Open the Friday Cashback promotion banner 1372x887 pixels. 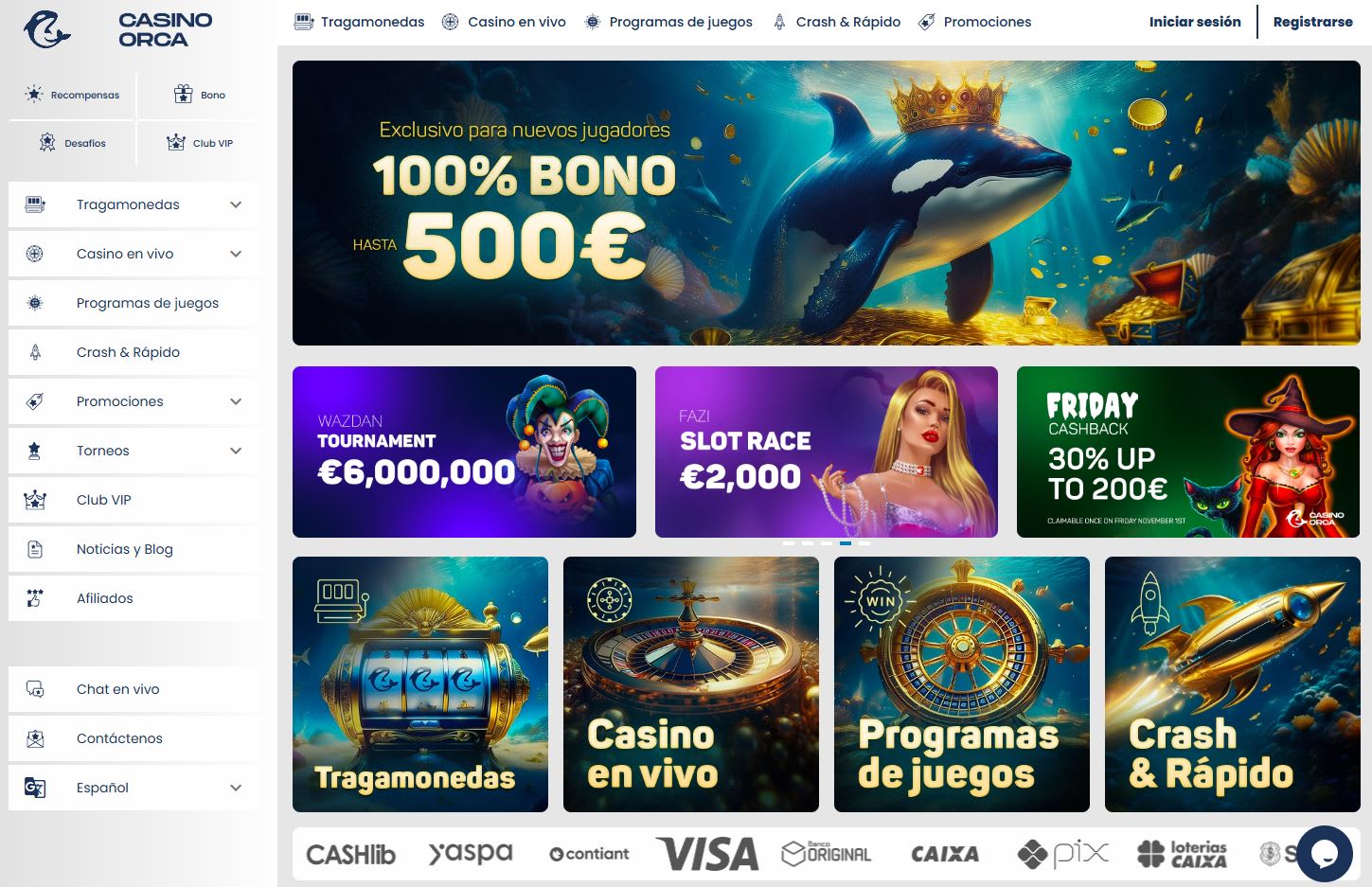[1188, 452]
